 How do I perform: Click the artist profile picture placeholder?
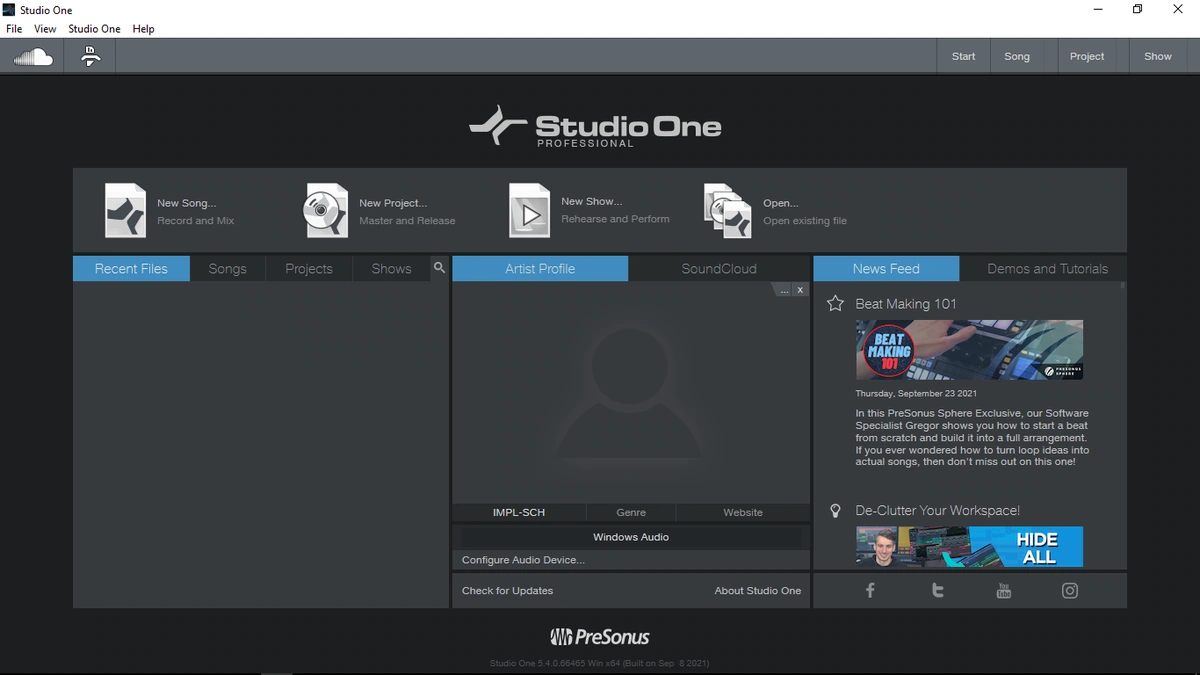click(x=630, y=392)
